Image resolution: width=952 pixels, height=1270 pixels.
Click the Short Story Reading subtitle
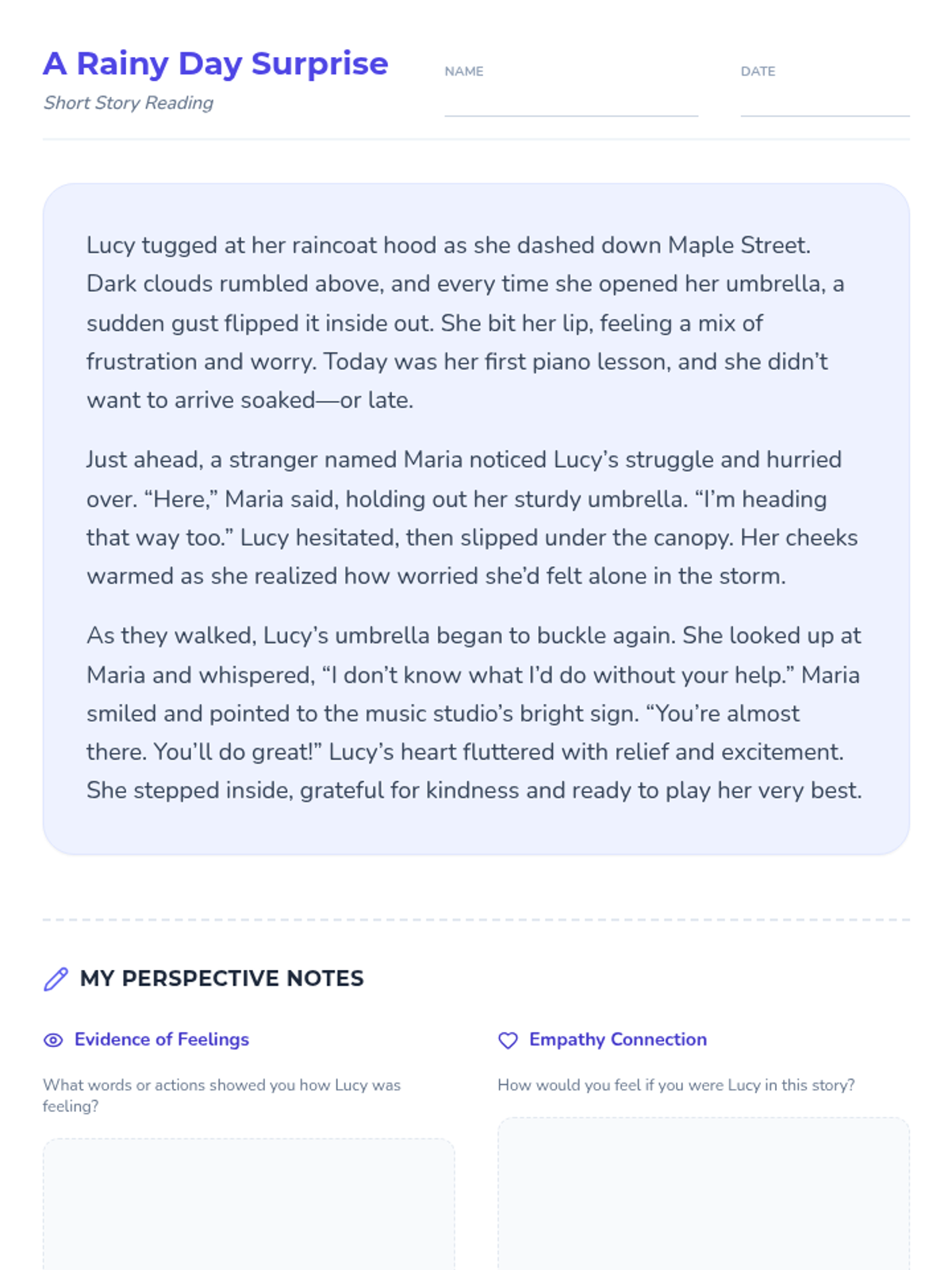click(x=129, y=103)
